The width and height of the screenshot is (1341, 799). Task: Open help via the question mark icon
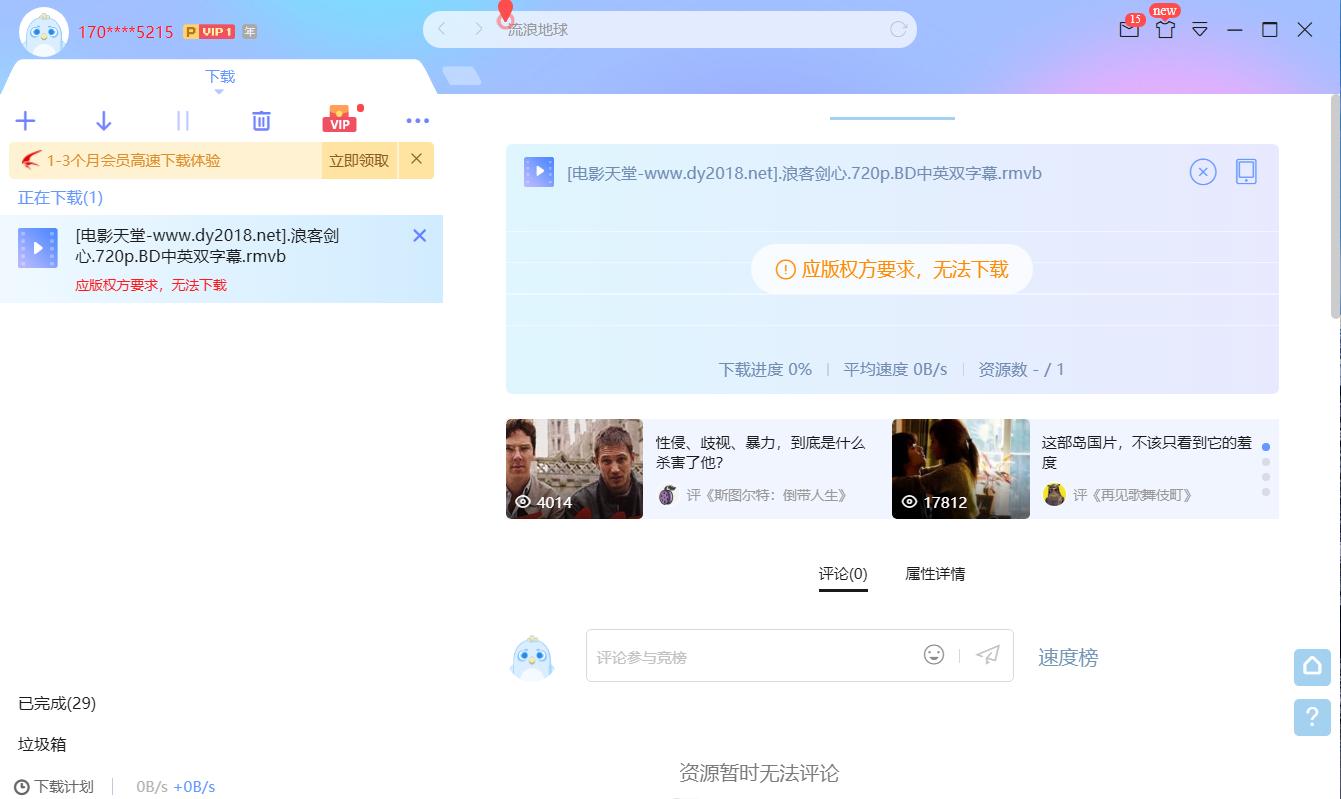coord(1312,718)
